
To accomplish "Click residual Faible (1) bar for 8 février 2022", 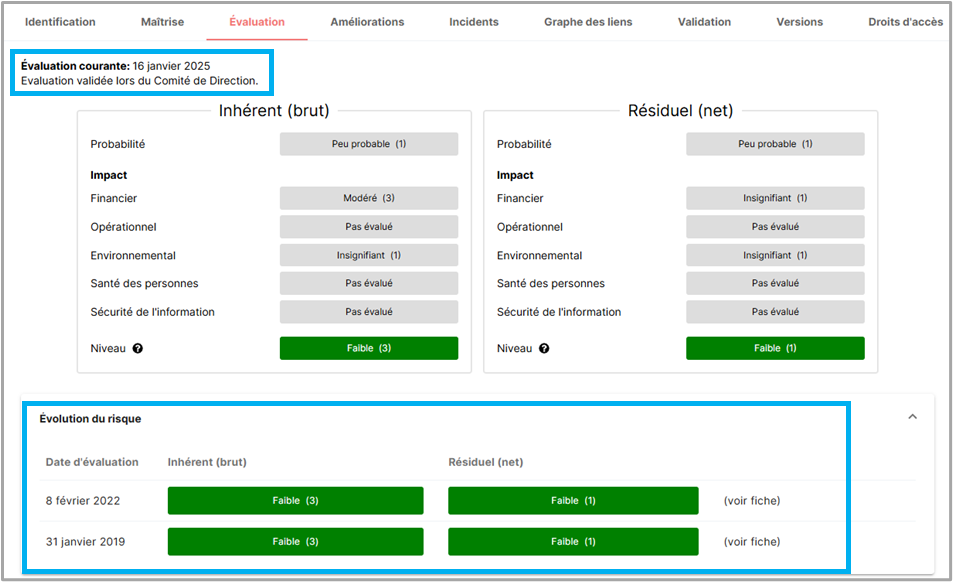I will (573, 501).
